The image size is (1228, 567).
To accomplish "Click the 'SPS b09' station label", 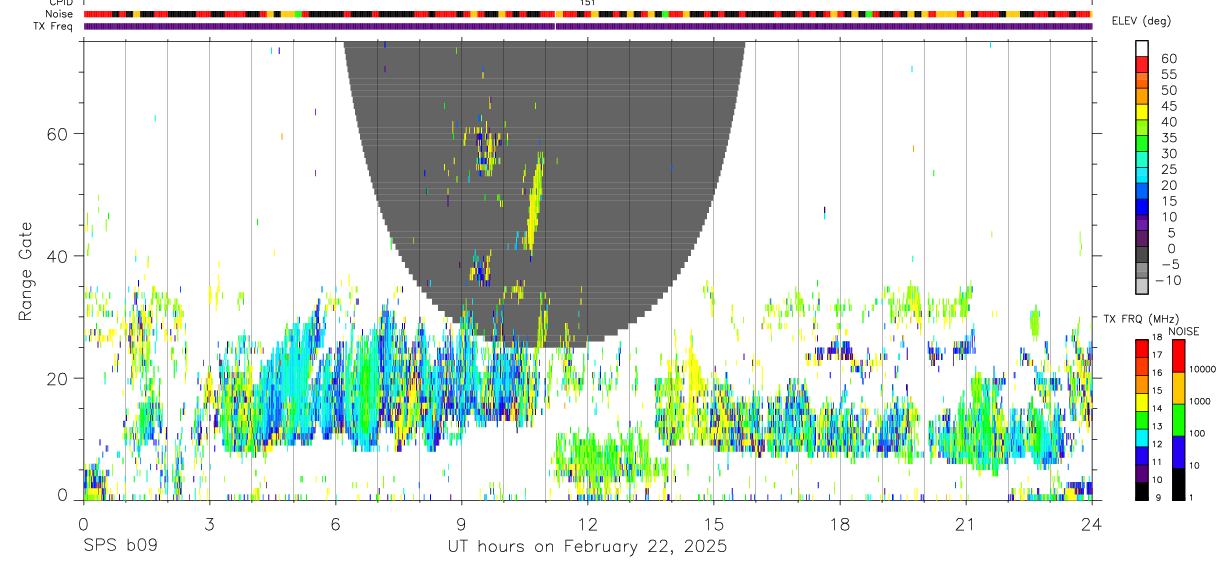I will click(119, 547).
